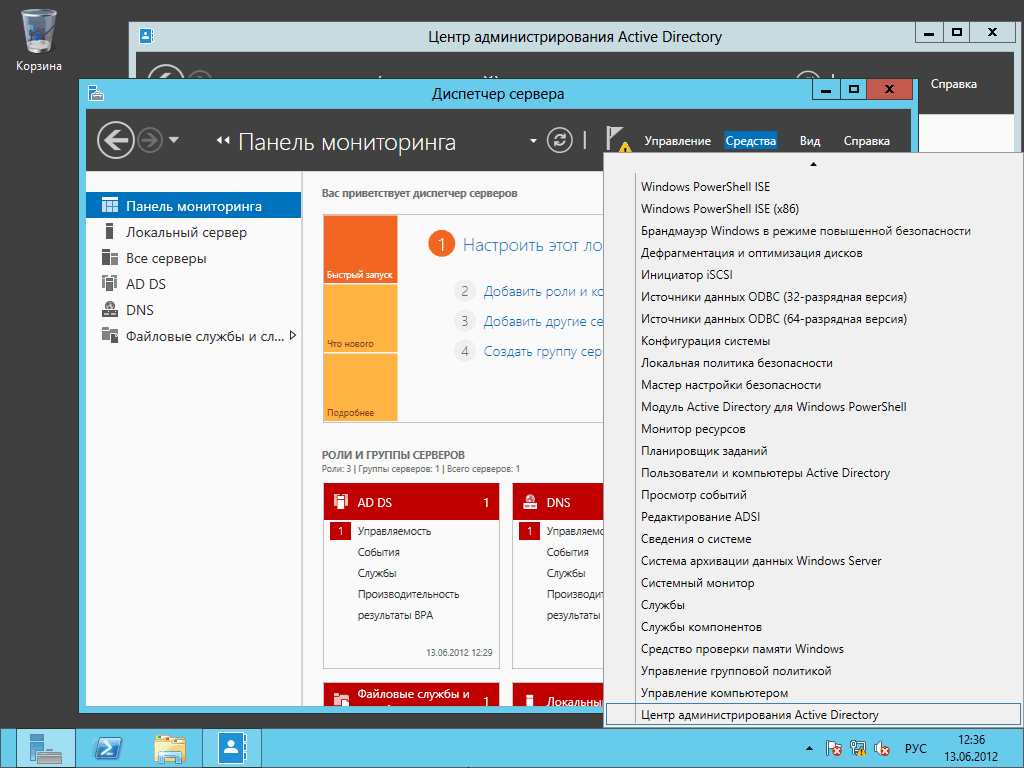This screenshot has width=1024, height=768.
Task: Click Производительность in AD DS tile
Action: (408, 594)
